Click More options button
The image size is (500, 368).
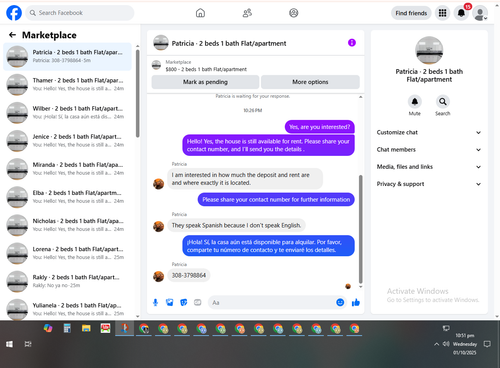point(310,82)
